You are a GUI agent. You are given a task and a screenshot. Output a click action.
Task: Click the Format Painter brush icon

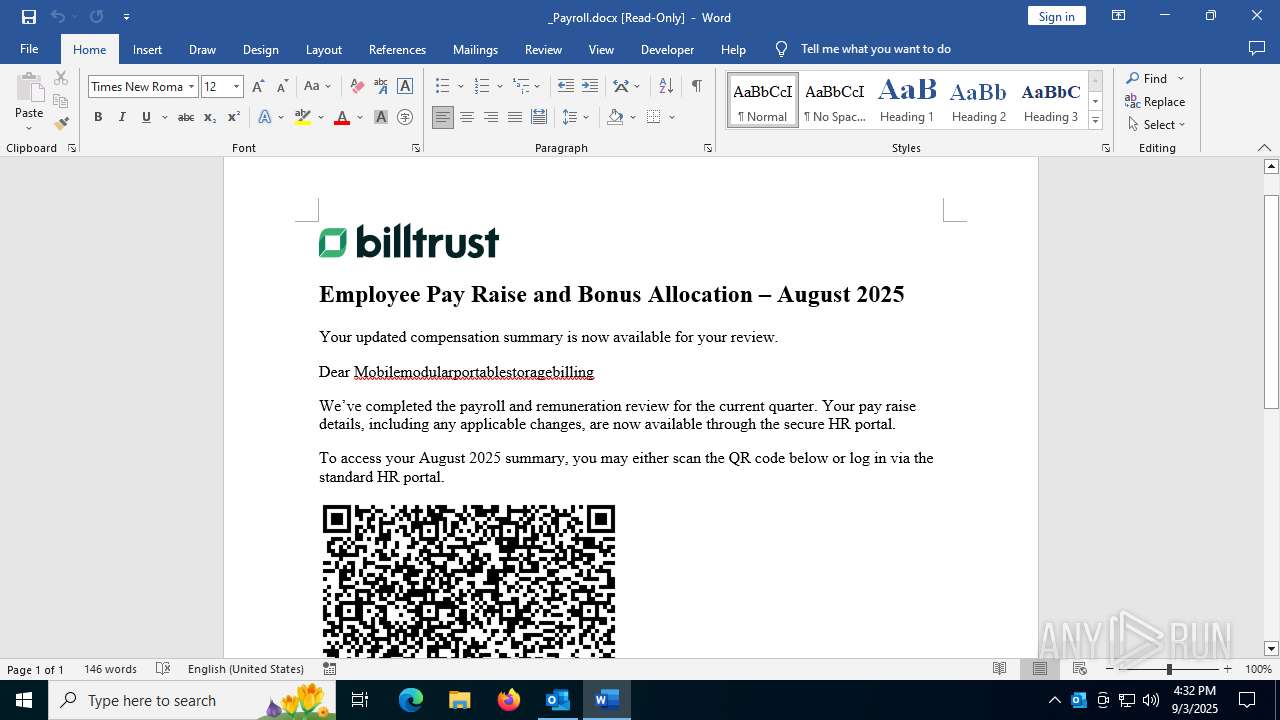pyautogui.click(x=61, y=124)
